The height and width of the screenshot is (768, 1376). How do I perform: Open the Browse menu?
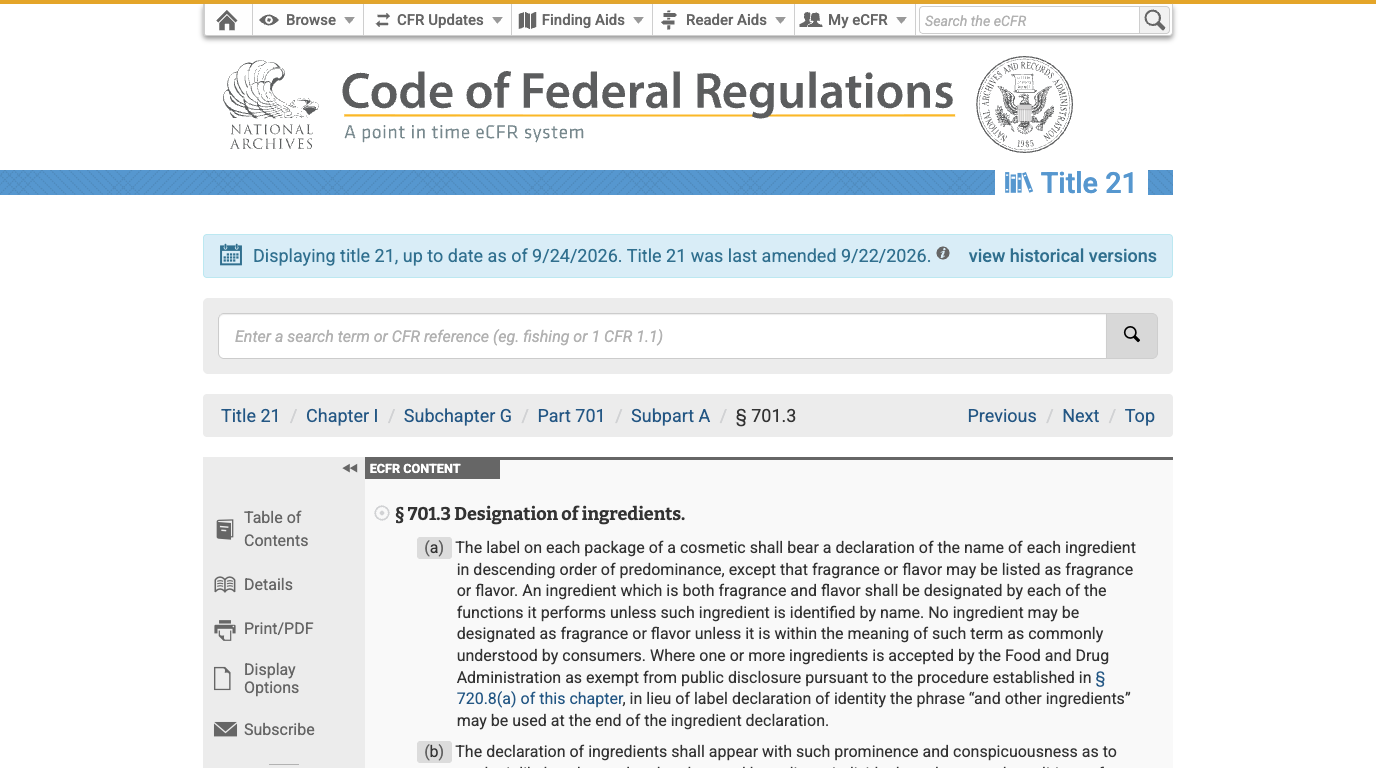(307, 20)
